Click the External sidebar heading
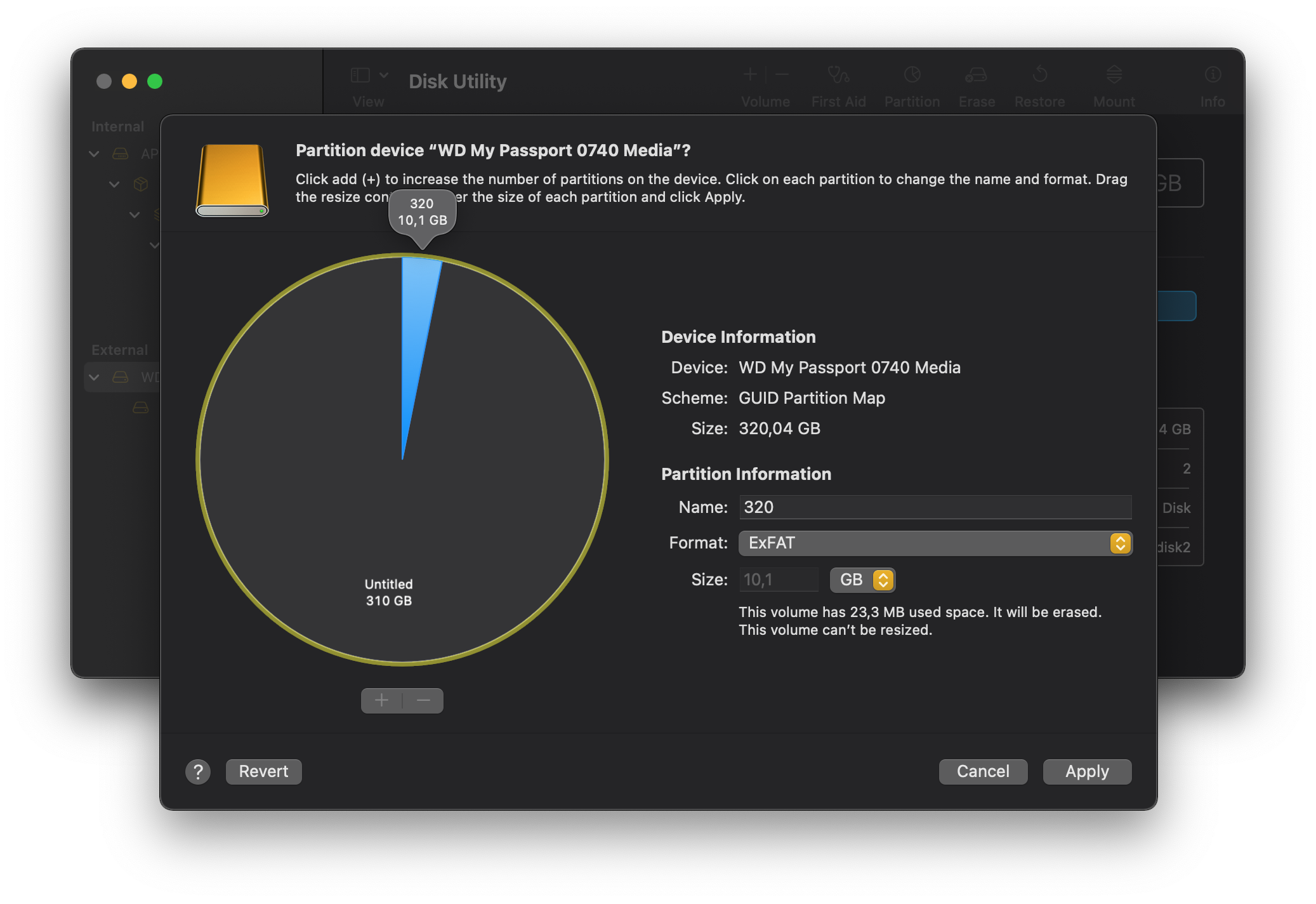Viewport: 1316px width, 904px height. (119, 350)
